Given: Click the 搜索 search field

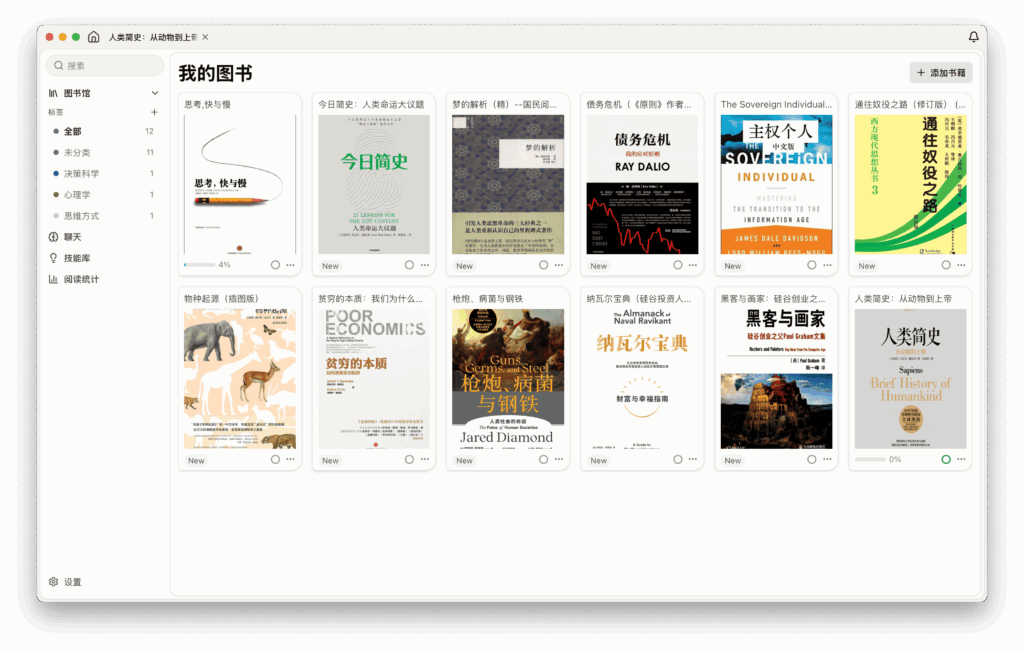Looking at the screenshot, I should coord(104,64).
